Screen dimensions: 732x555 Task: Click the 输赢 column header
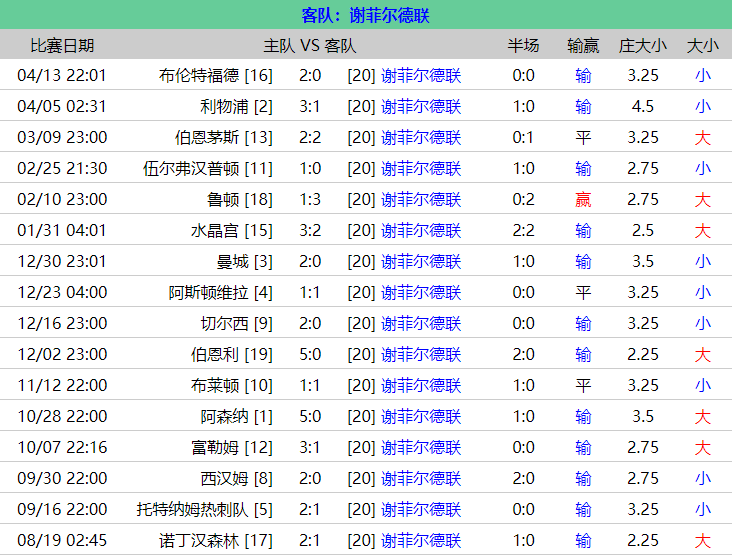click(x=583, y=45)
